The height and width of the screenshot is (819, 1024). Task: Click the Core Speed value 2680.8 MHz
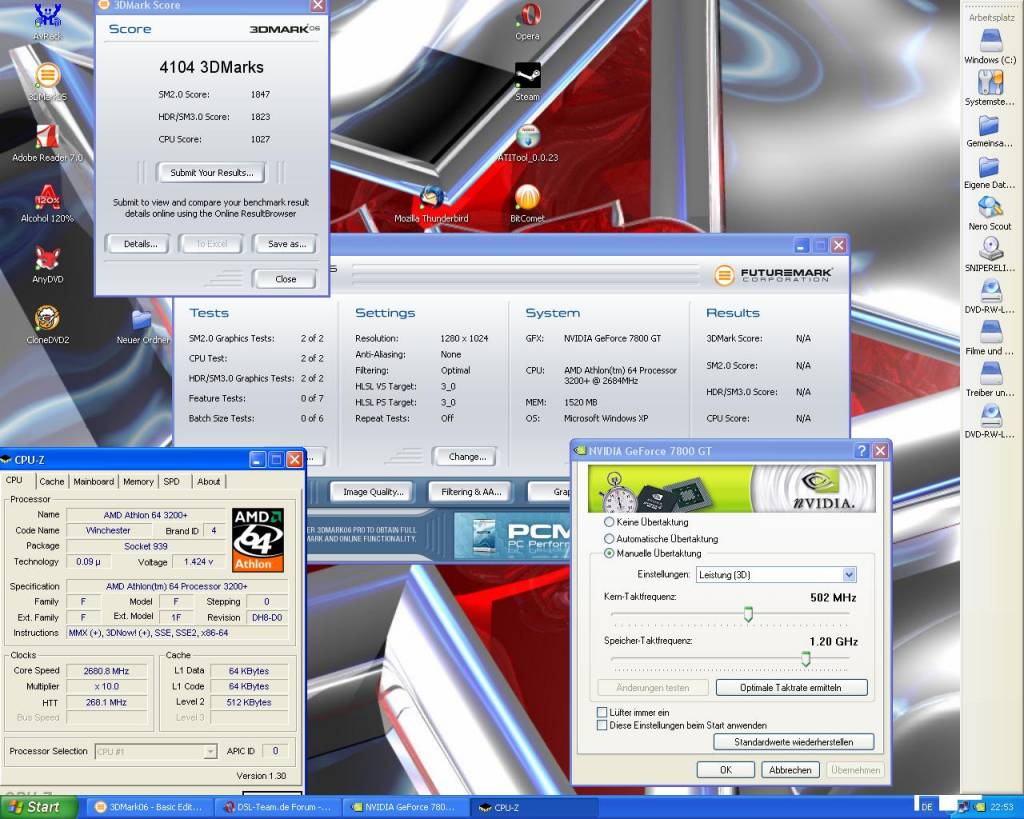click(106, 671)
